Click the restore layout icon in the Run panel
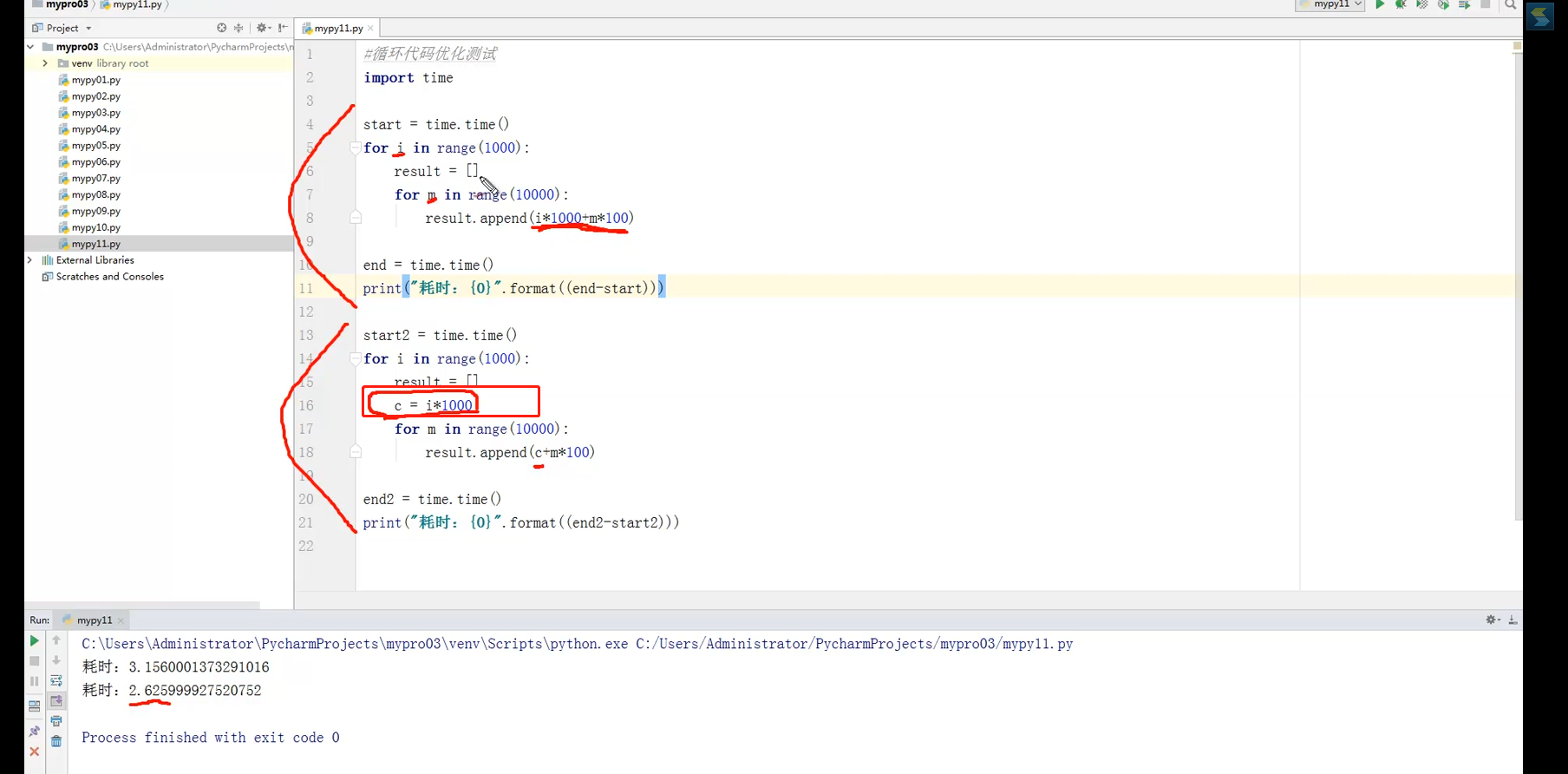 (35, 706)
